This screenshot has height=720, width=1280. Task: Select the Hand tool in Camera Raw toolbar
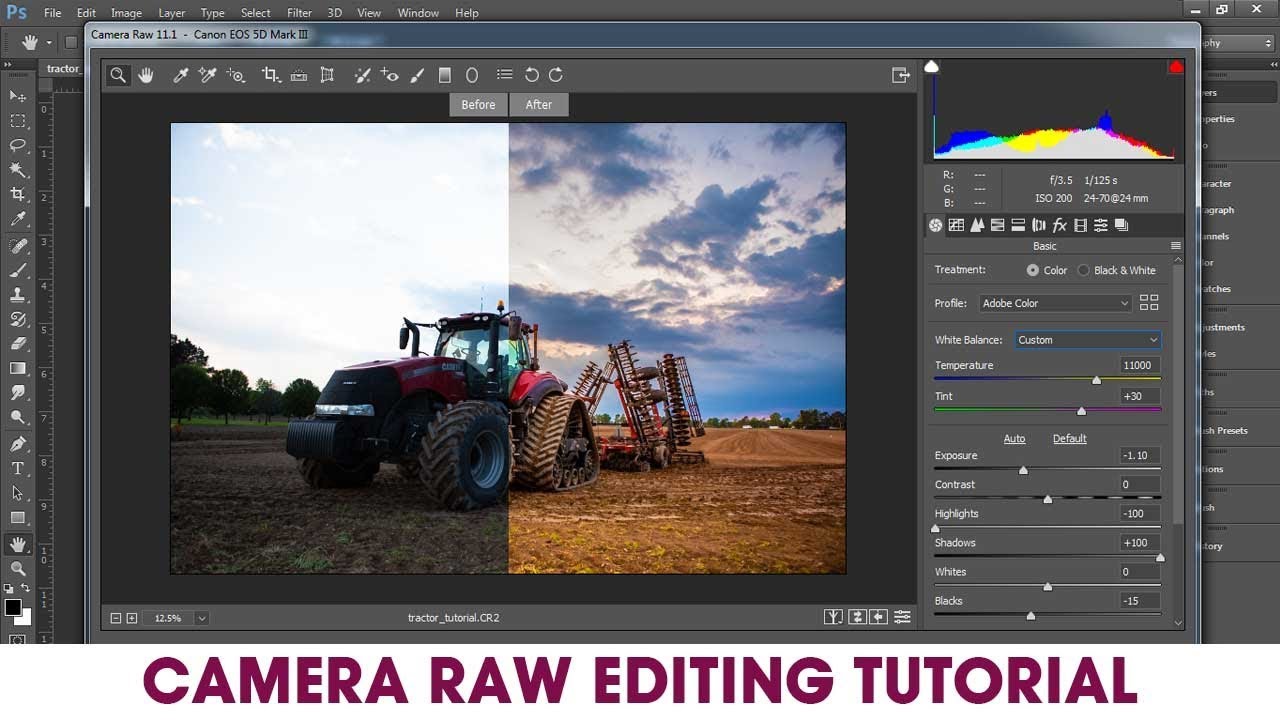click(146, 75)
